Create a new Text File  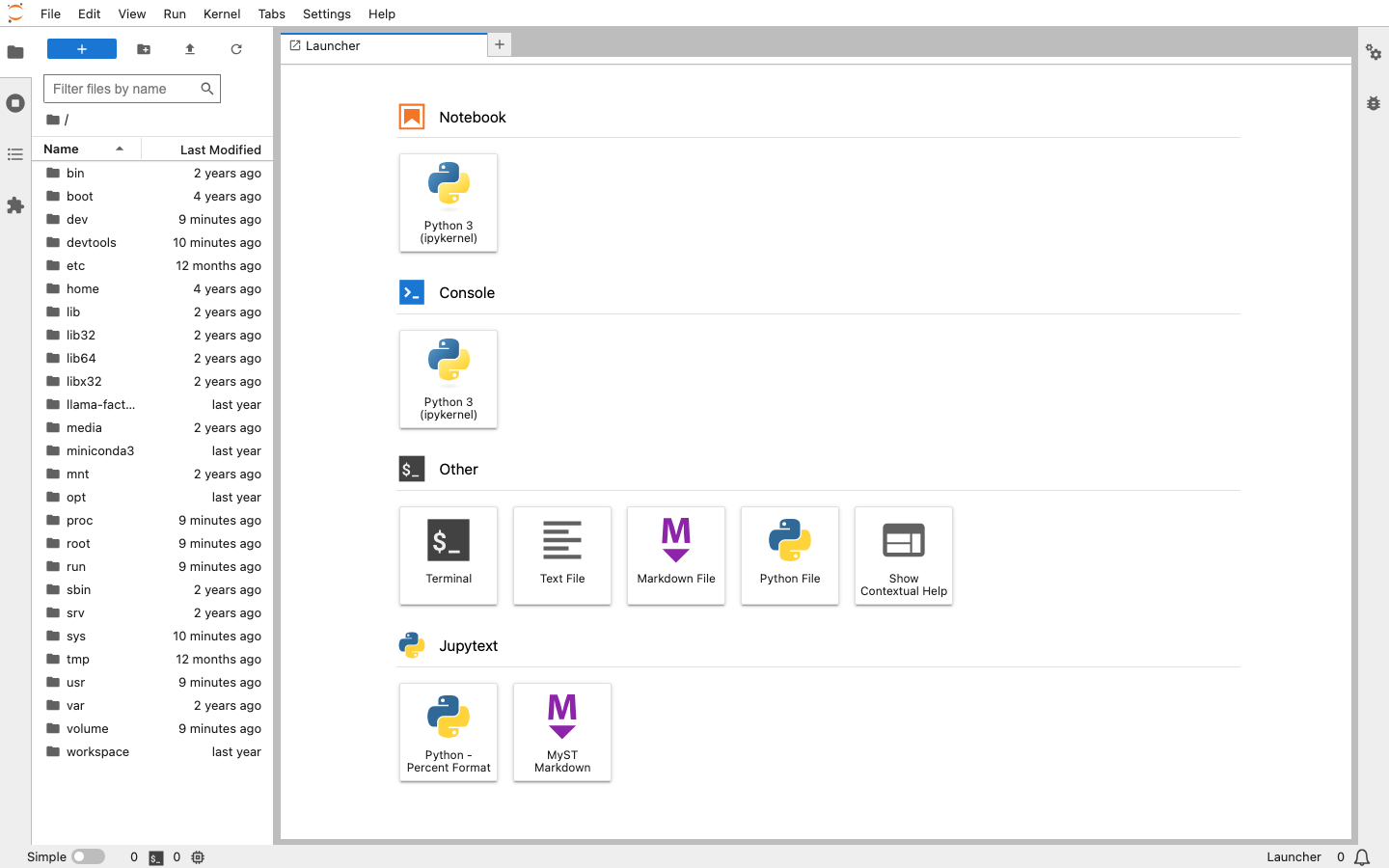[x=562, y=556]
